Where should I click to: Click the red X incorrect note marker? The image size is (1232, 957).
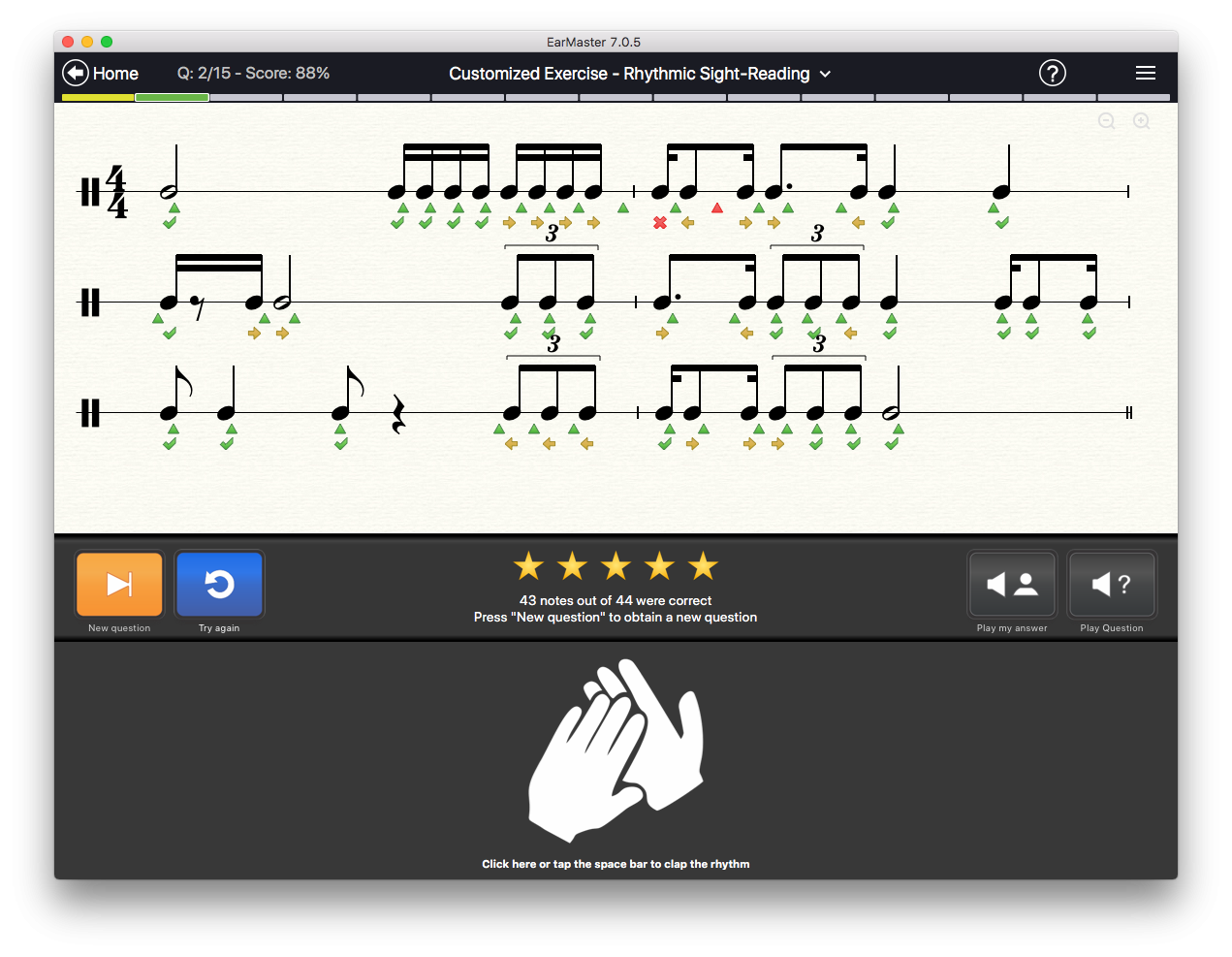pos(660,222)
